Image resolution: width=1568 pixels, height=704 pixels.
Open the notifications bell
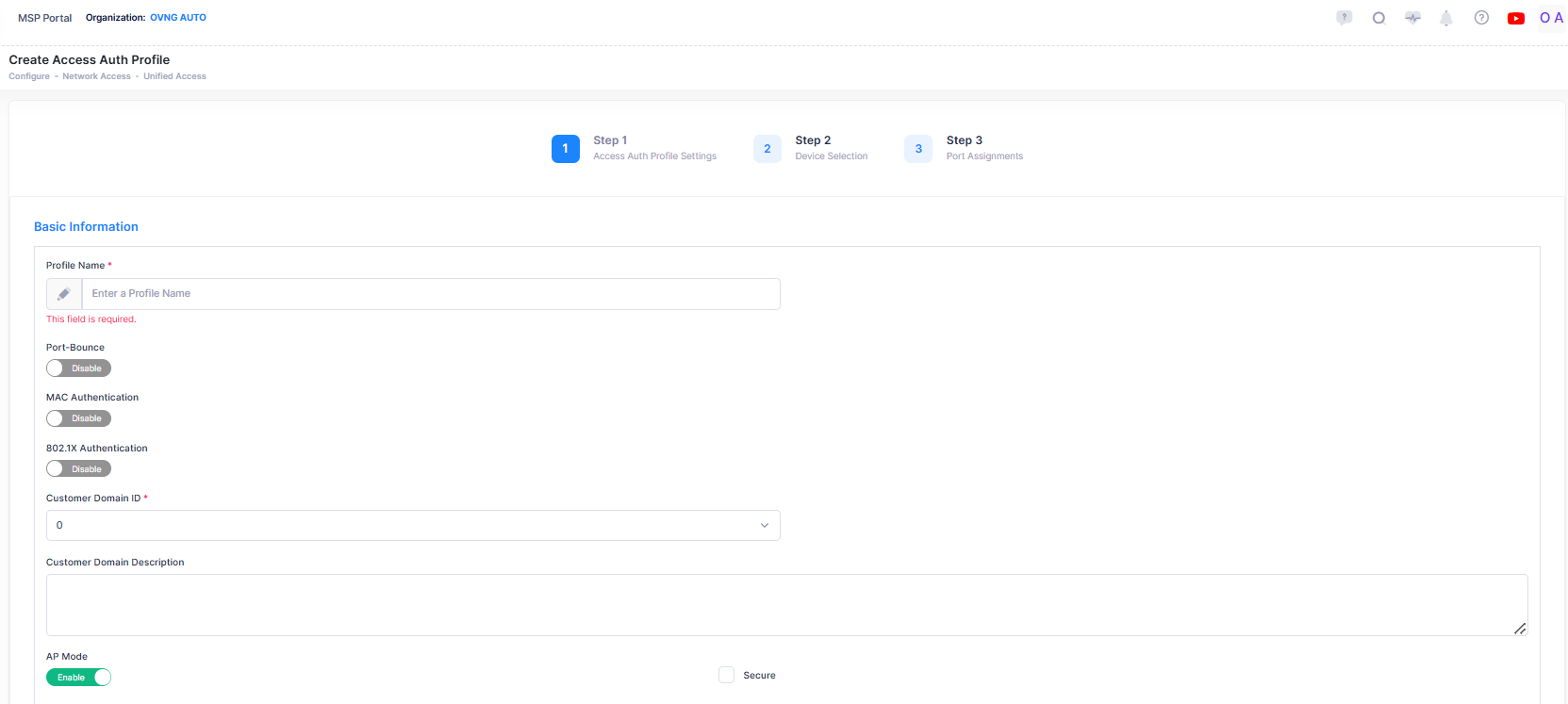point(1445,18)
